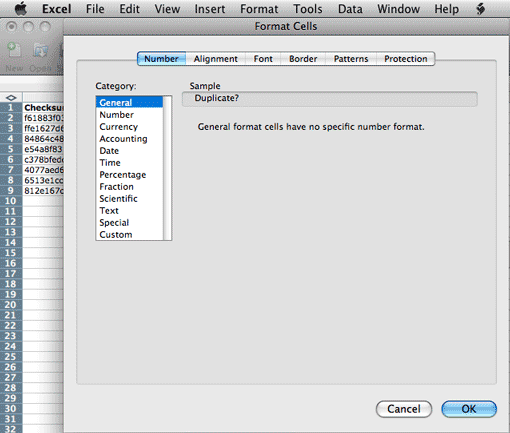Open the Protection tab
Image resolution: width=510 pixels, height=433 pixels.
pos(406,59)
